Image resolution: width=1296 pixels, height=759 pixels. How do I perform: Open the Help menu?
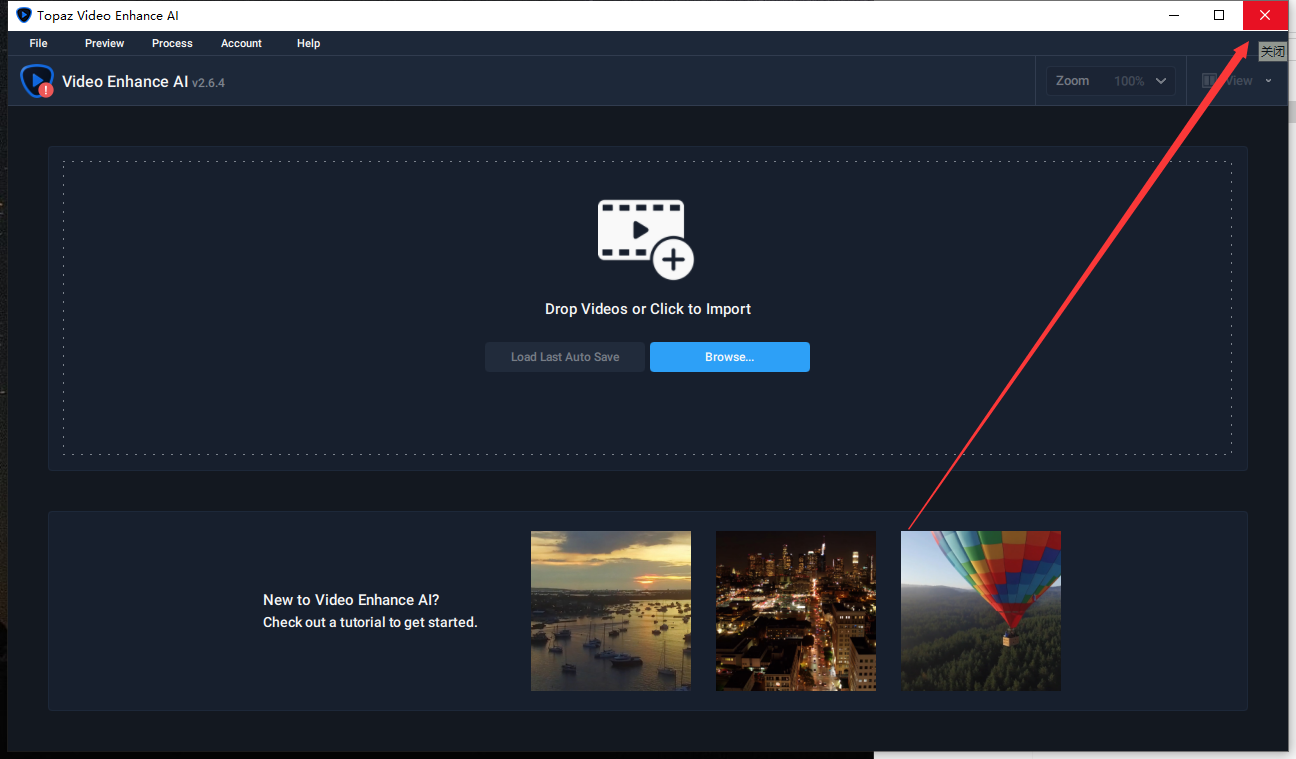pos(308,43)
